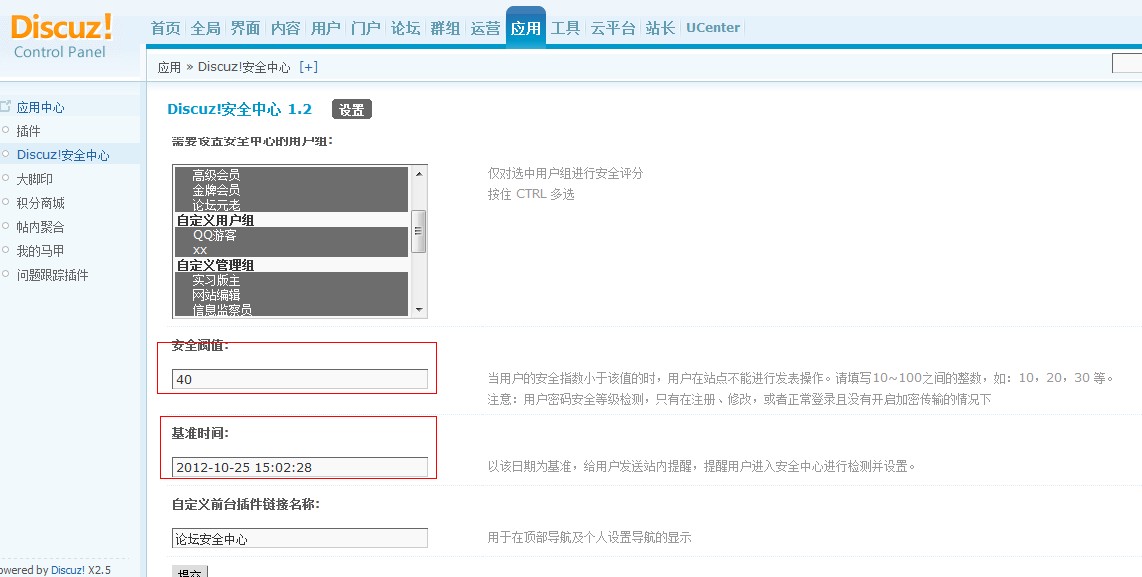
Task: Click the listbox scroll up arrow
Action: pyautogui.click(x=419, y=173)
